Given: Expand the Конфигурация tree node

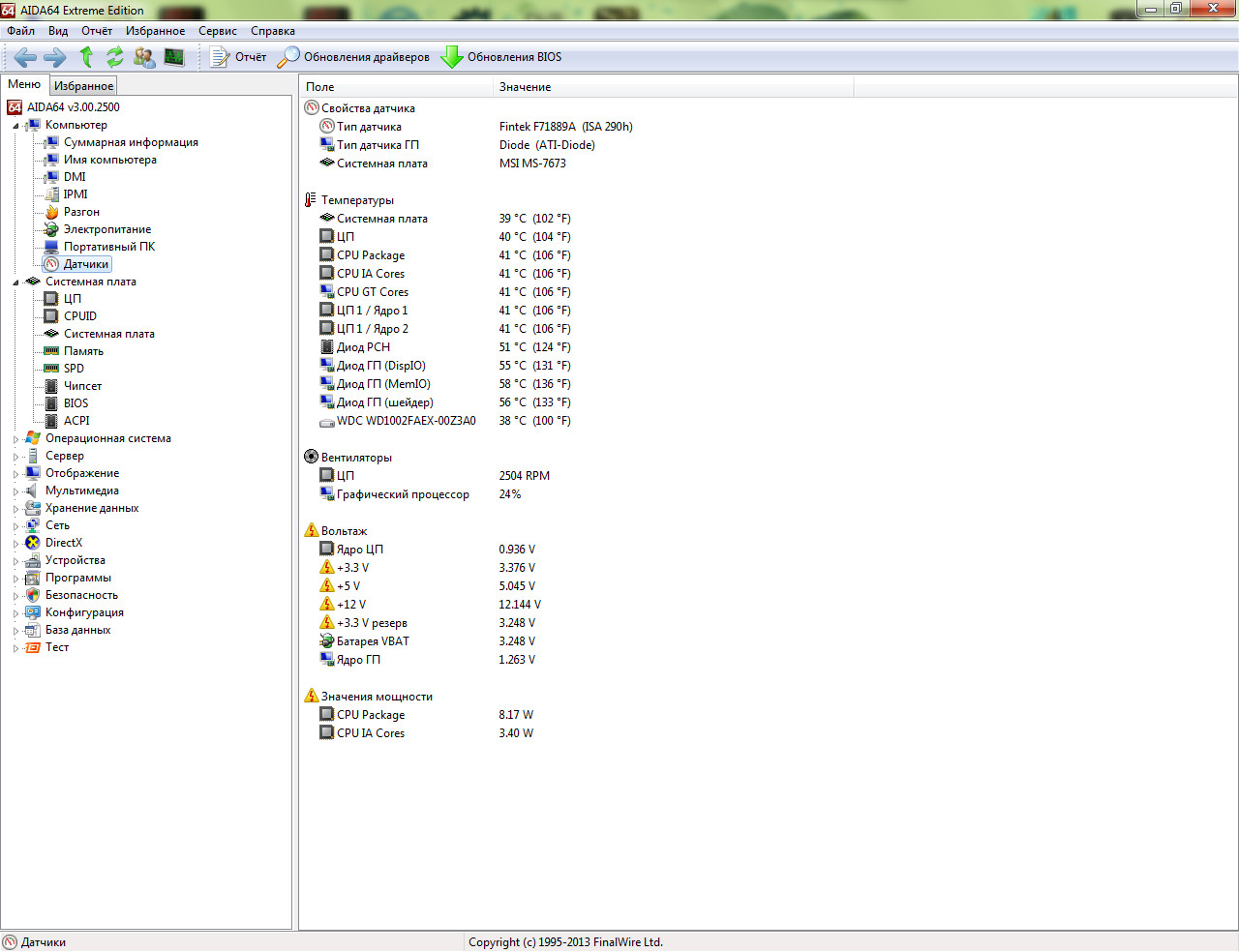Looking at the screenshot, I should (x=15, y=613).
